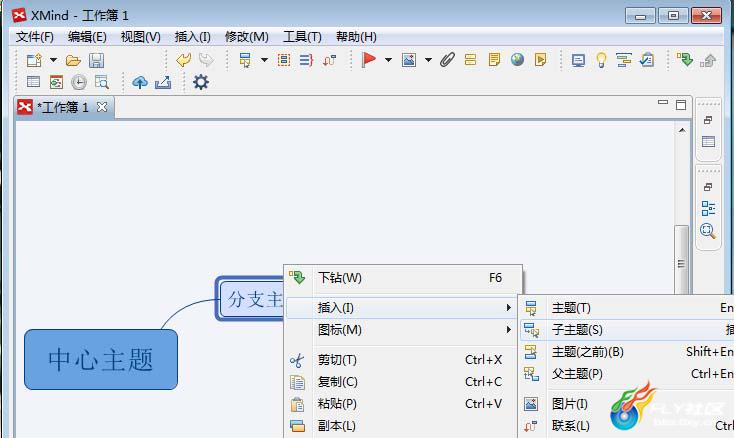
Task: Click the Open folder icon
Action: 73,60
